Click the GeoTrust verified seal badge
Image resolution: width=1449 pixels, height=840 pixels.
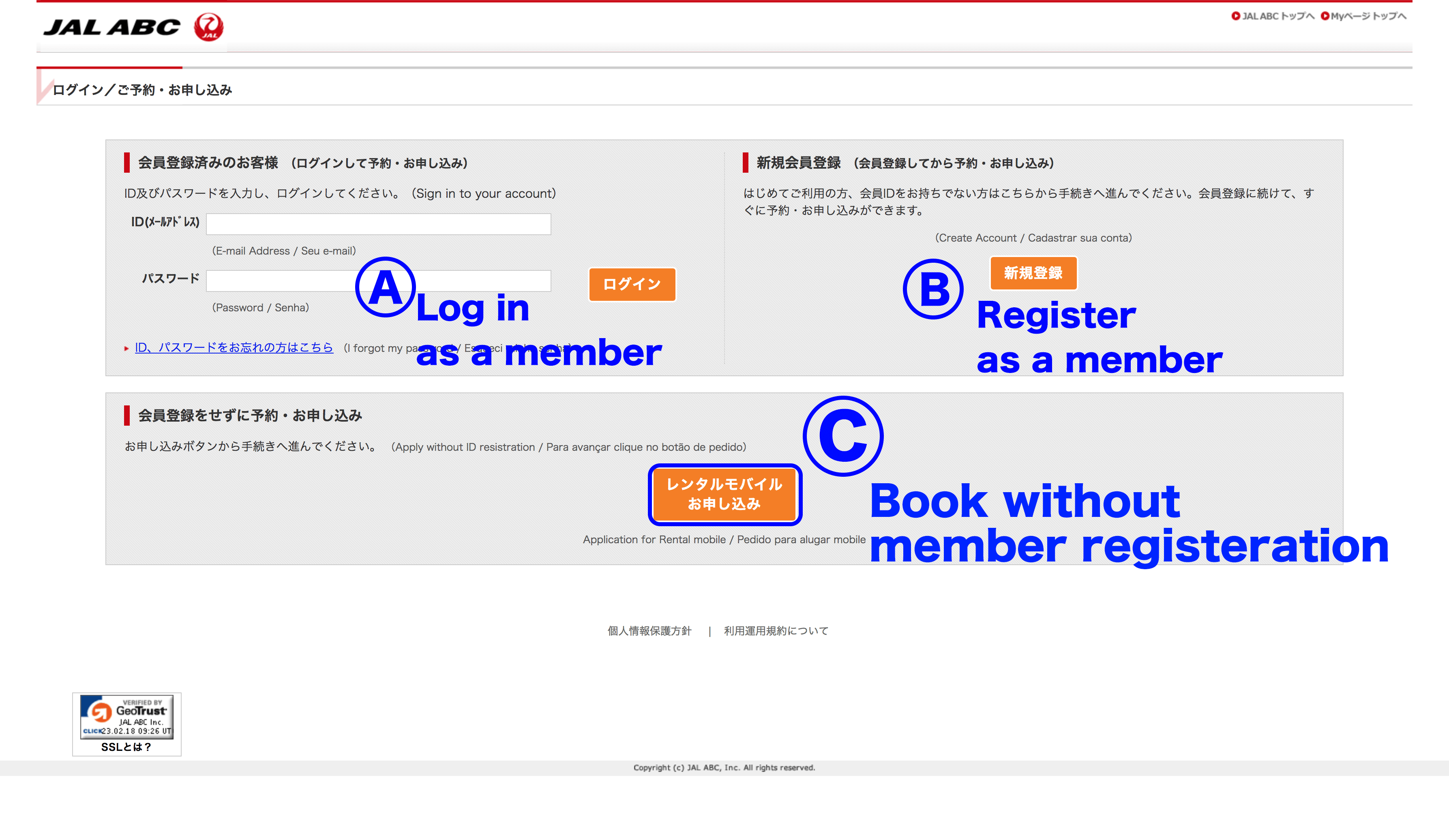[x=126, y=716]
